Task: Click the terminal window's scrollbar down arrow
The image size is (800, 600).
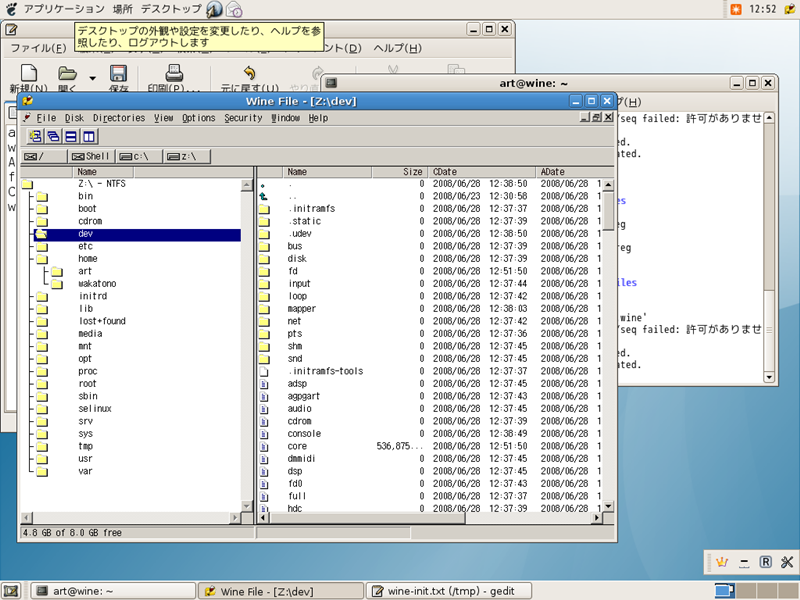Action: [769, 378]
